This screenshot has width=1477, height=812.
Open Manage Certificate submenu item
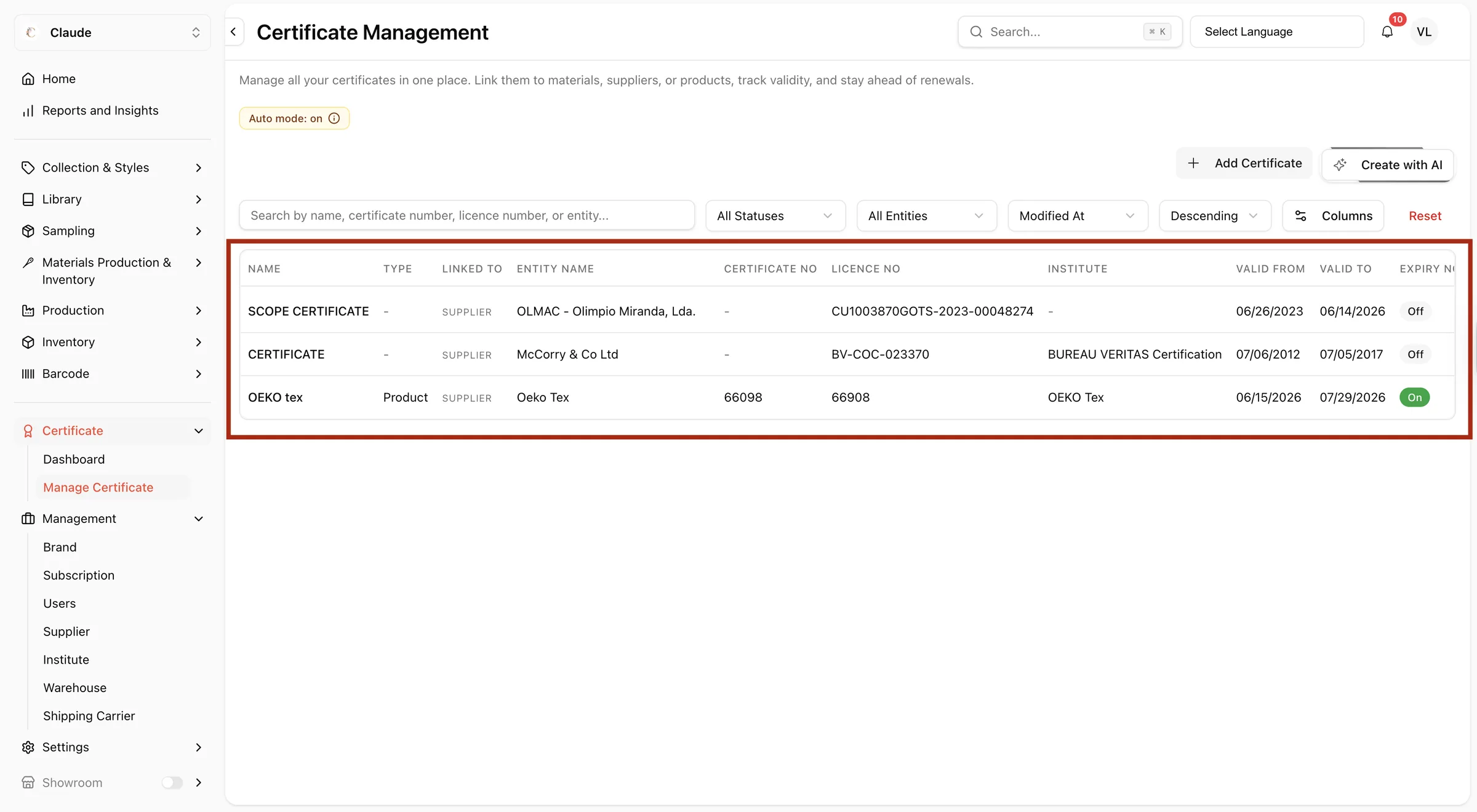click(98, 488)
